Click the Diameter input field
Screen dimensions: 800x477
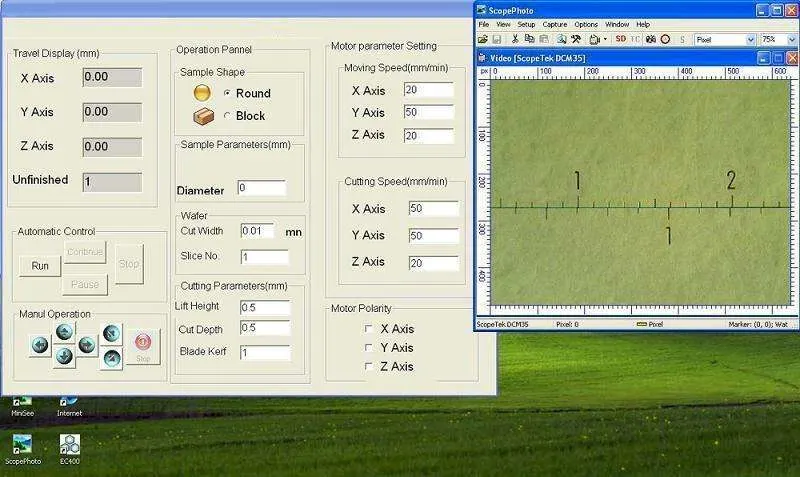tap(261, 188)
